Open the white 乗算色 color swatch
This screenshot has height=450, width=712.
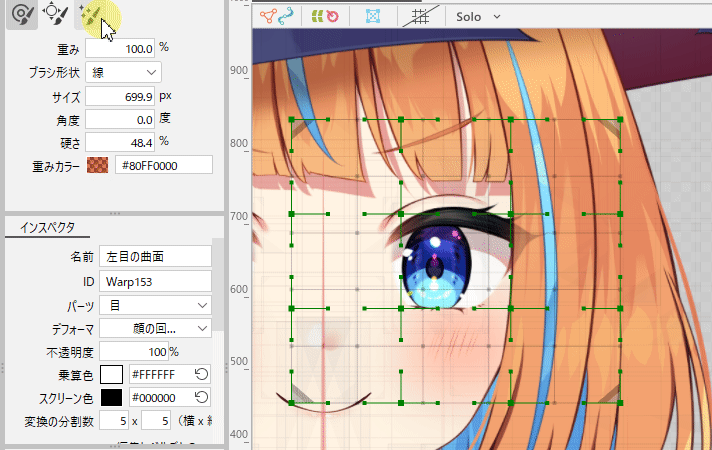pos(111,375)
